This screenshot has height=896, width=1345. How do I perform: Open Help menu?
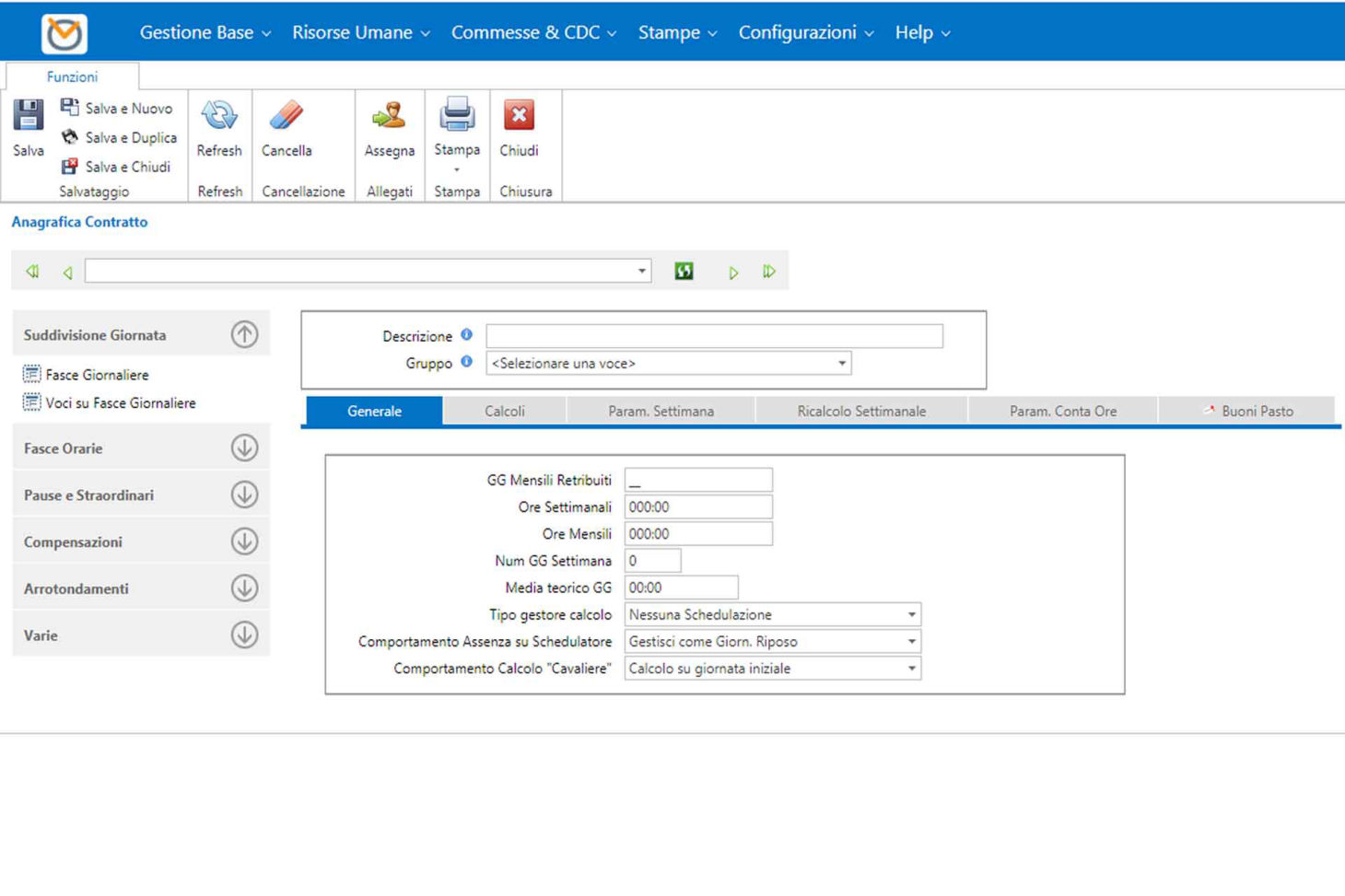(923, 32)
